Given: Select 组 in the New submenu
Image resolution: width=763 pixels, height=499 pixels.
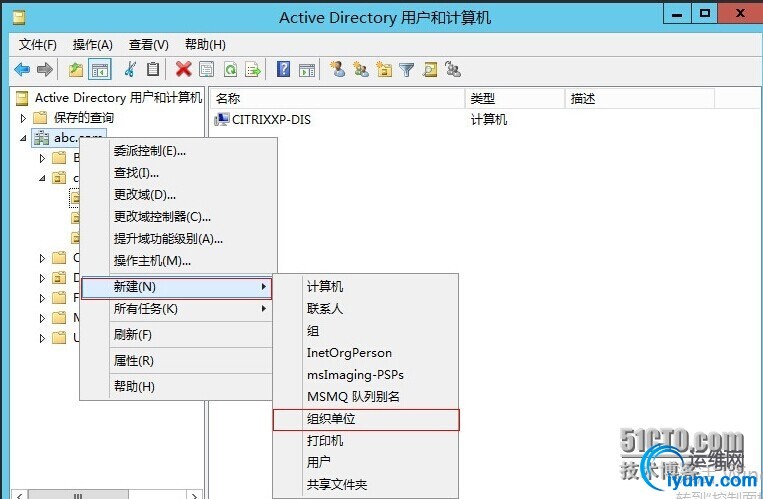Looking at the screenshot, I should pyautogui.click(x=365, y=331).
